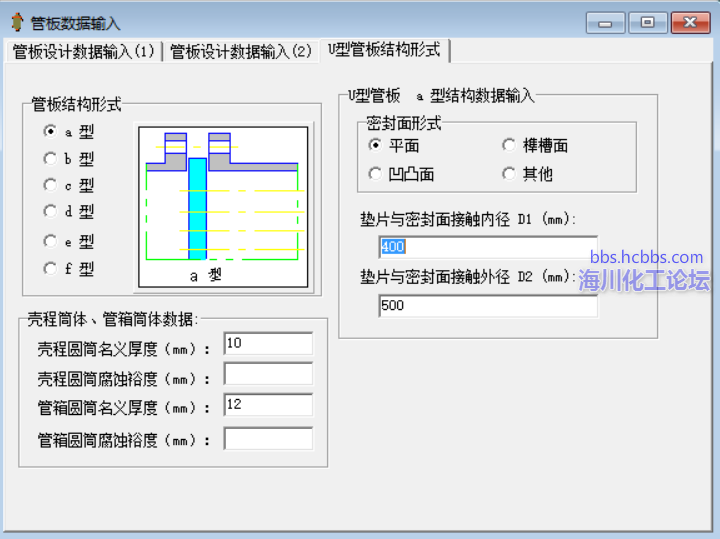Maximize the 管板数据输入 window
Image resolution: width=720 pixels, height=539 pixels.
647,22
